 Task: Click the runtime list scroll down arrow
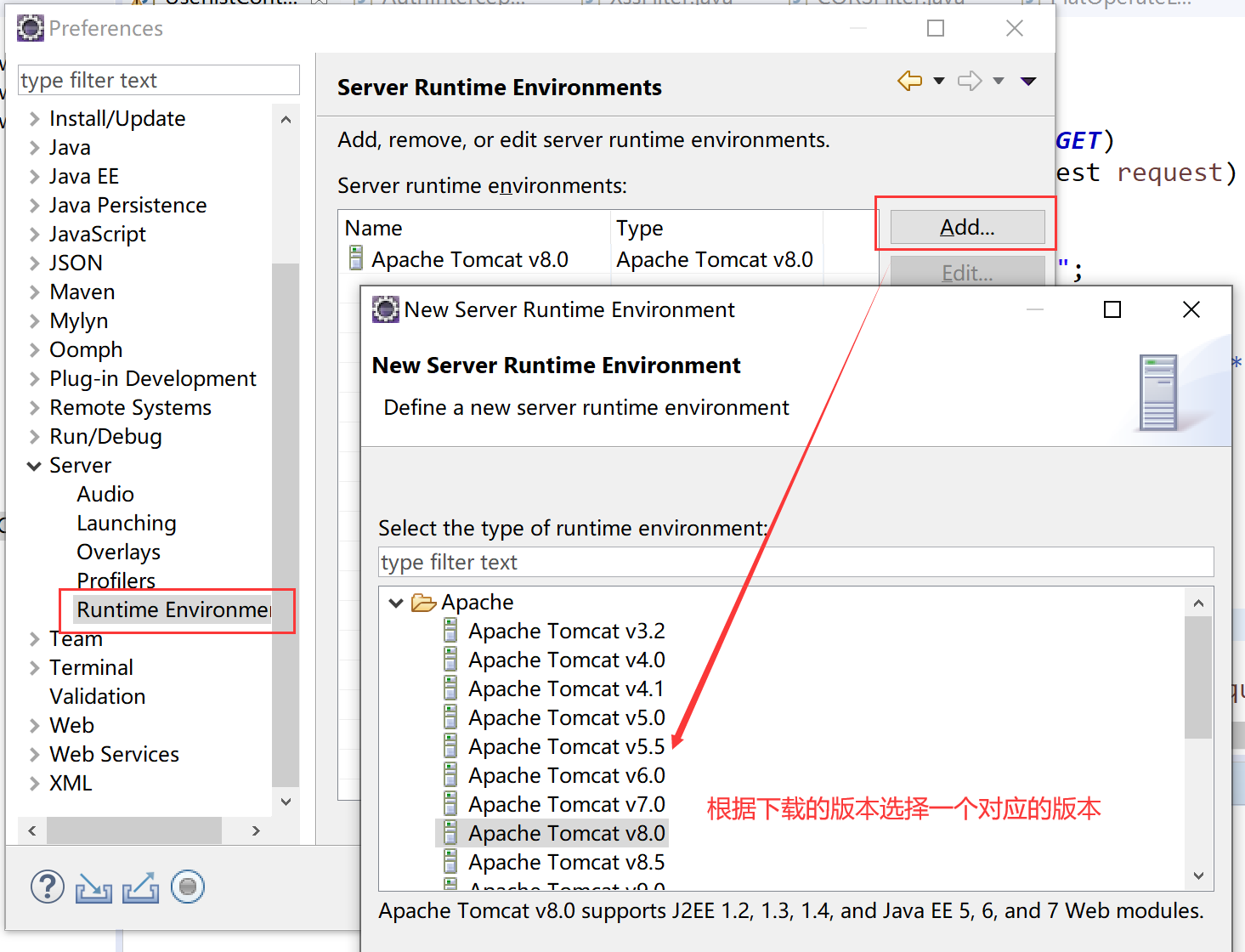coord(1198,875)
